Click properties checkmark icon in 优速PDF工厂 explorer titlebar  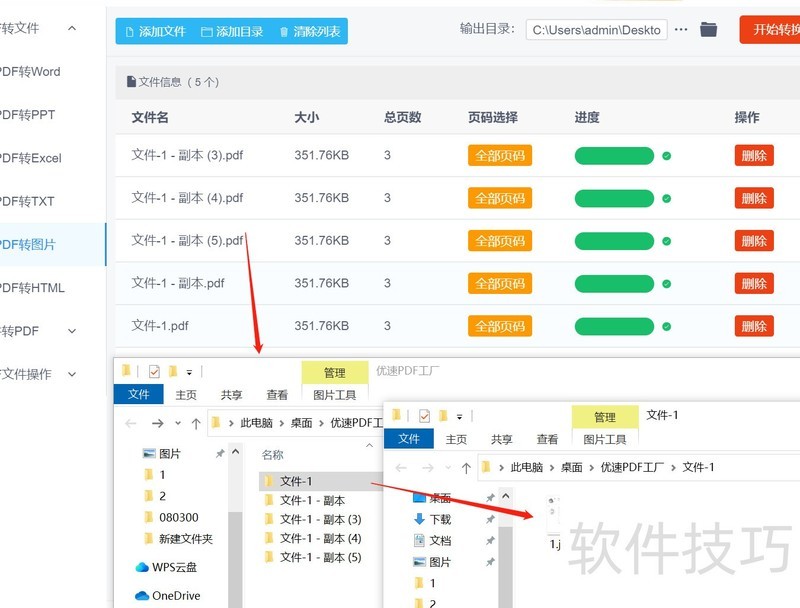[154, 372]
